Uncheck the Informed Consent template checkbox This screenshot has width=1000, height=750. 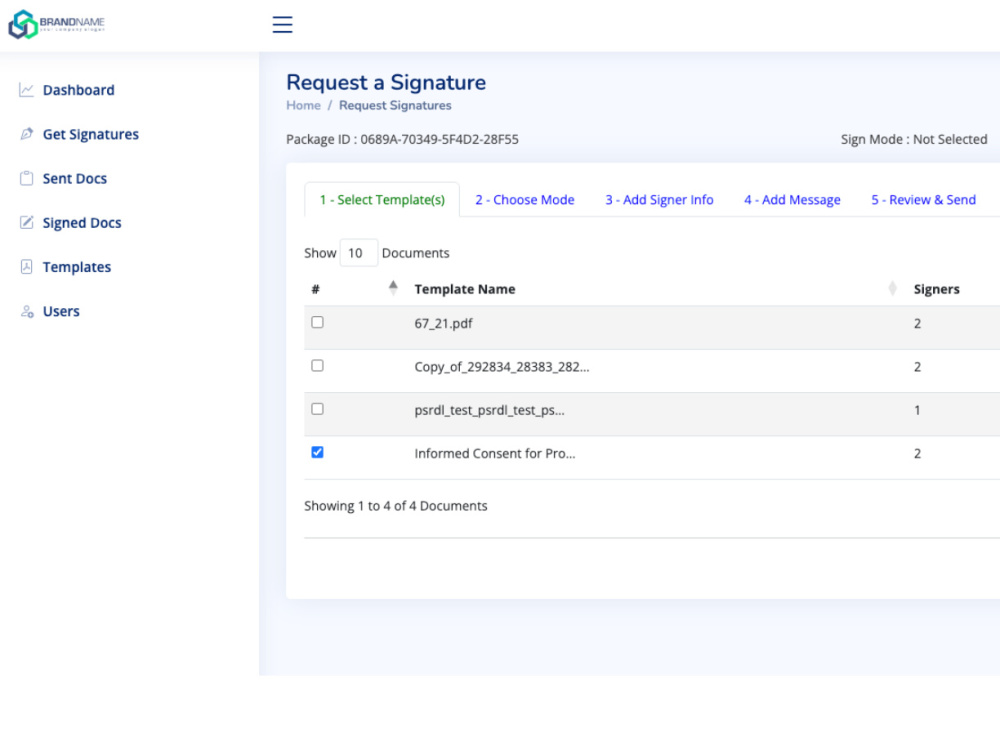point(317,452)
